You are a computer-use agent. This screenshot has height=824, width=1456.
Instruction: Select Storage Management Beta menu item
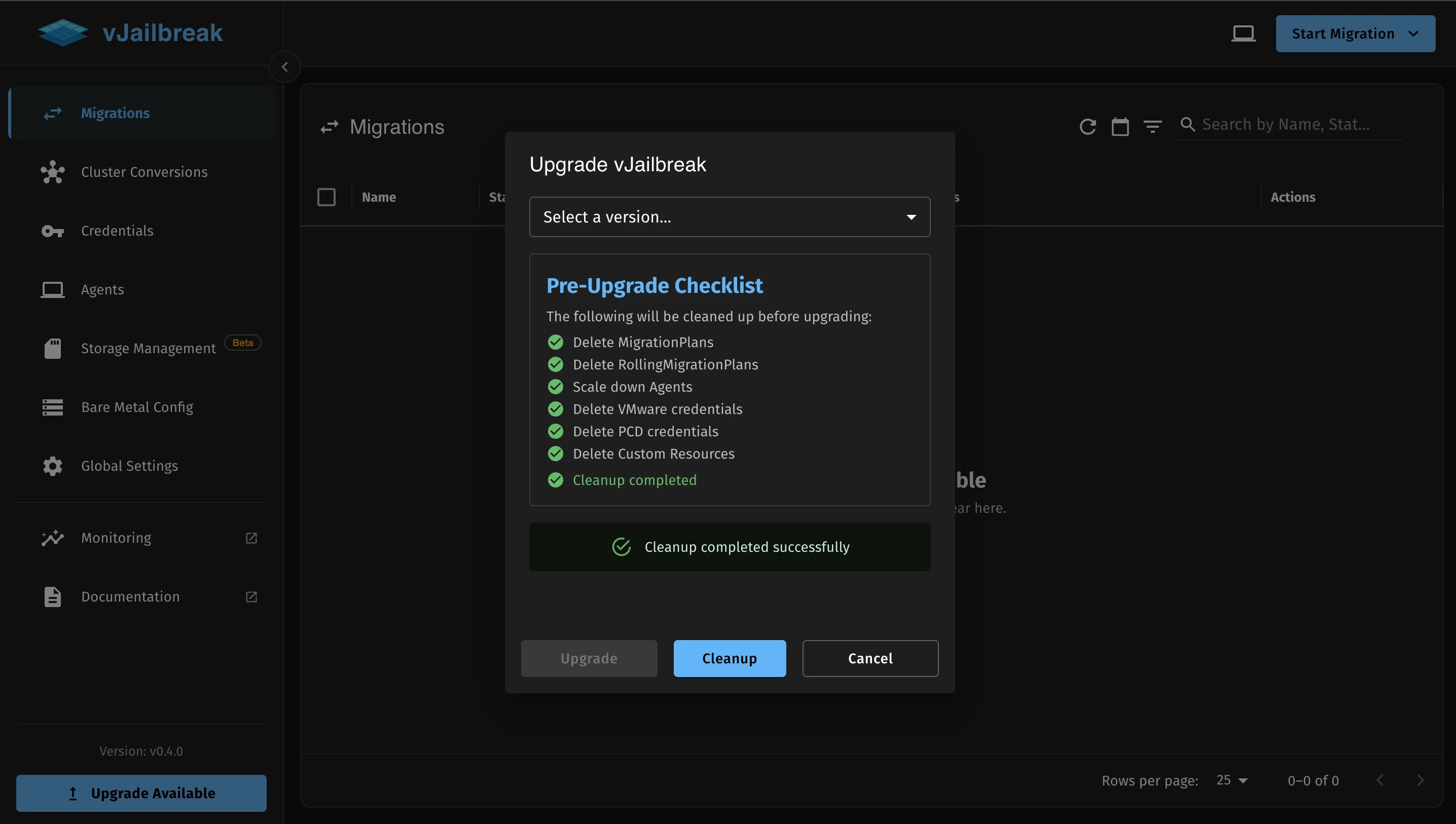(x=148, y=348)
